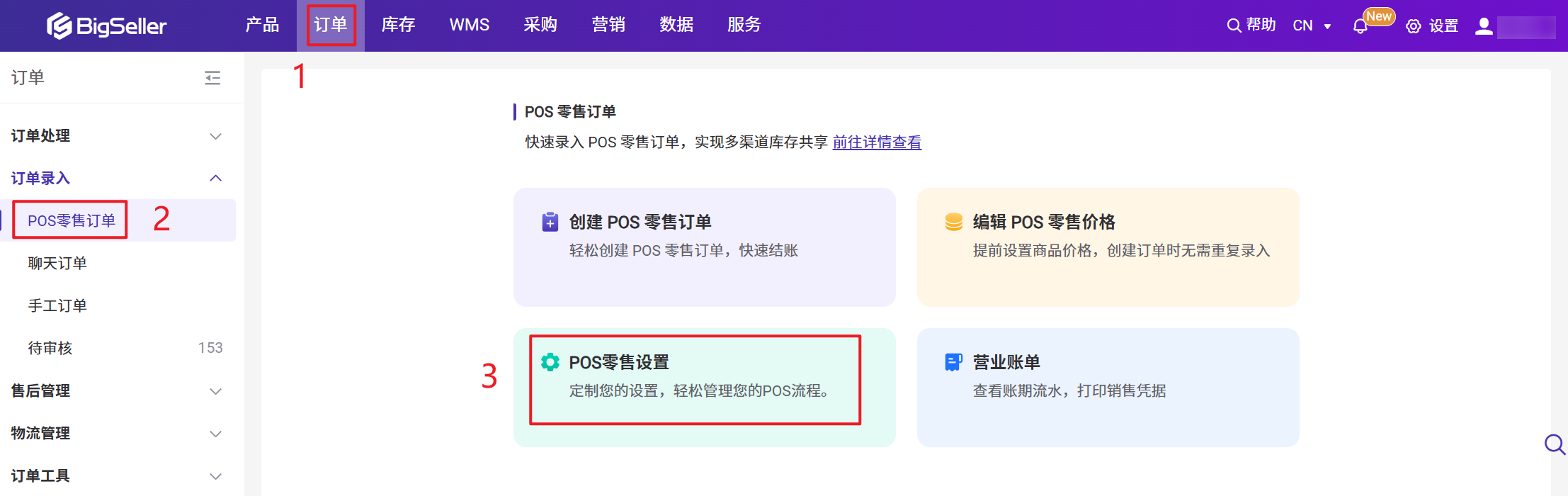The width and height of the screenshot is (1568, 496).
Task: Expand the 售后管理 section
Action: [x=216, y=391]
